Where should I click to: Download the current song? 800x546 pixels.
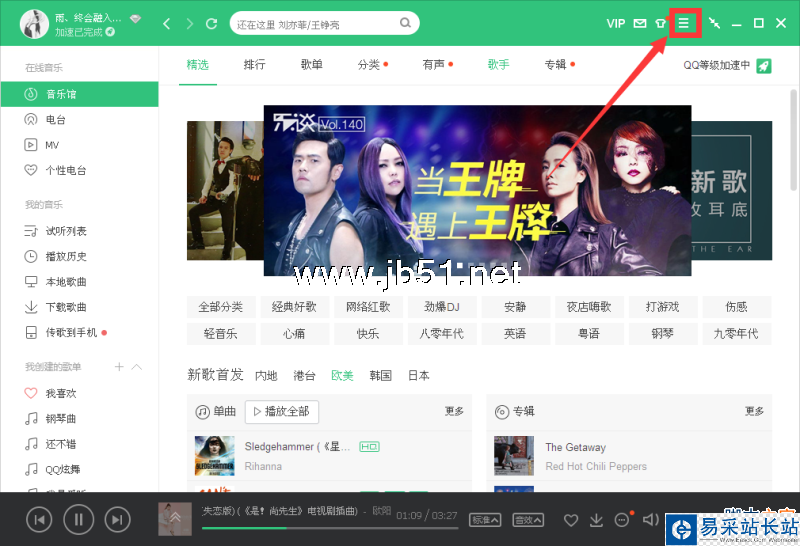(x=596, y=520)
